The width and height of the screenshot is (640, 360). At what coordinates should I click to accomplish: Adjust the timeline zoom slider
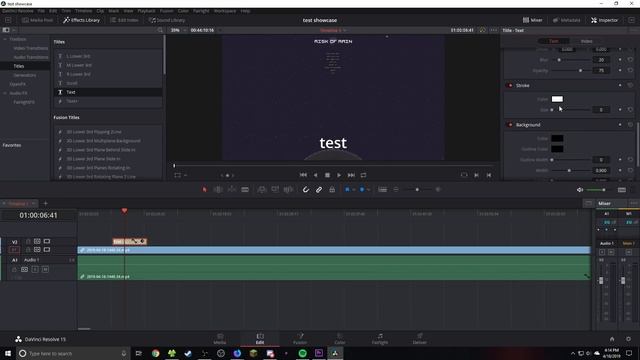coord(417,190)
